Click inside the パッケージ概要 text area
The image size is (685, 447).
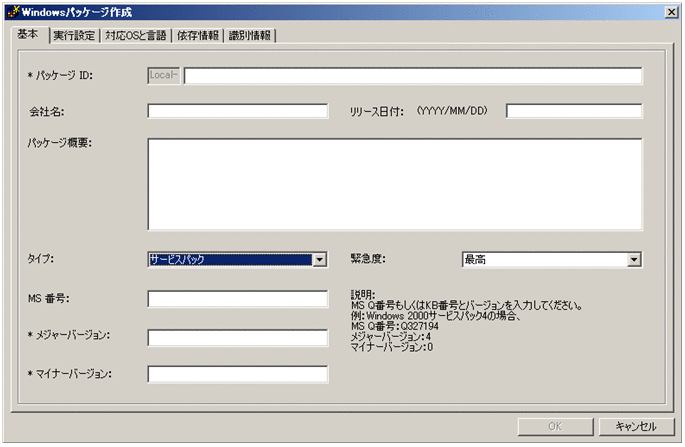[395, 184]
